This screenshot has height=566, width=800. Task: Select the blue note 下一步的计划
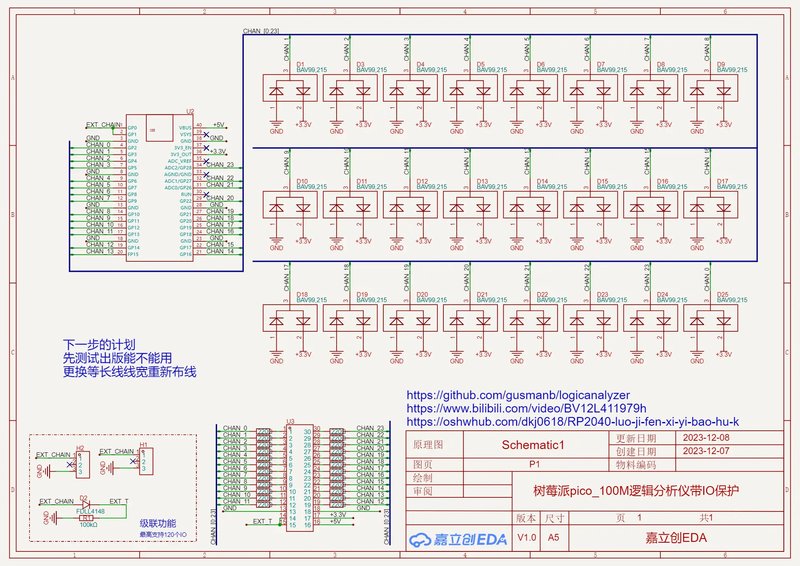click(99, 344)
